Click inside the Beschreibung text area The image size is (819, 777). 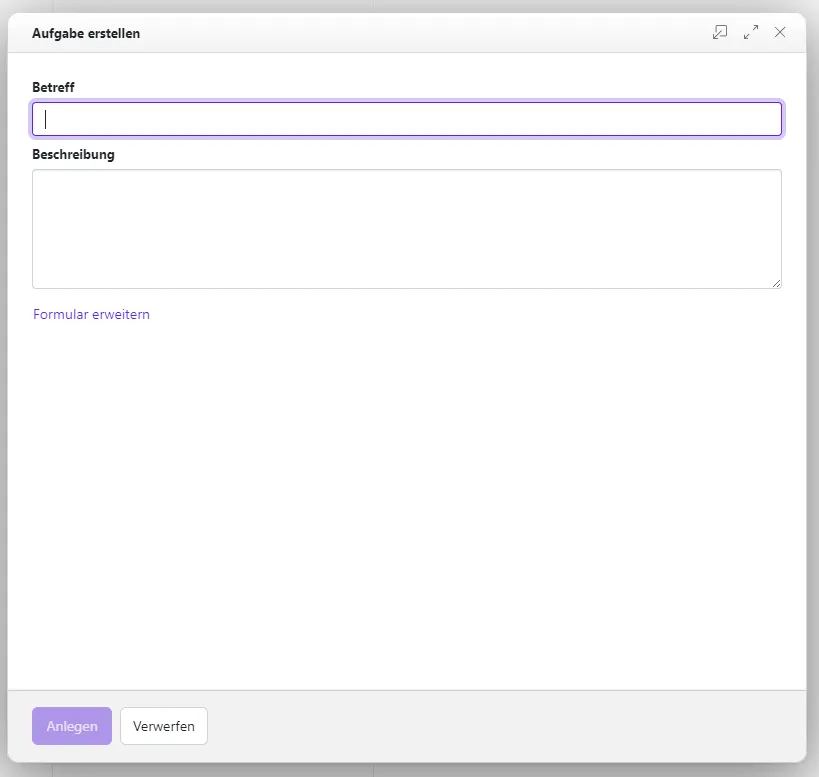click(407, 229)
